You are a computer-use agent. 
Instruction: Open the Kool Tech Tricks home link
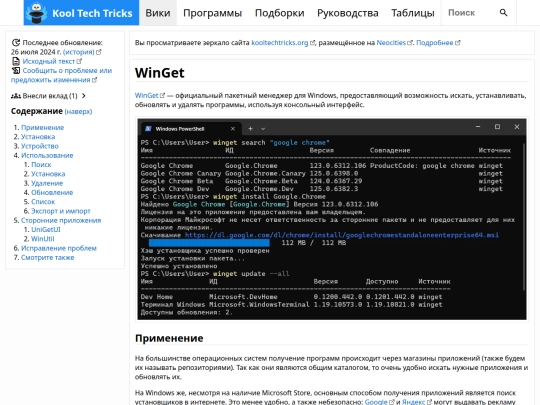click(x=81, y=13)
